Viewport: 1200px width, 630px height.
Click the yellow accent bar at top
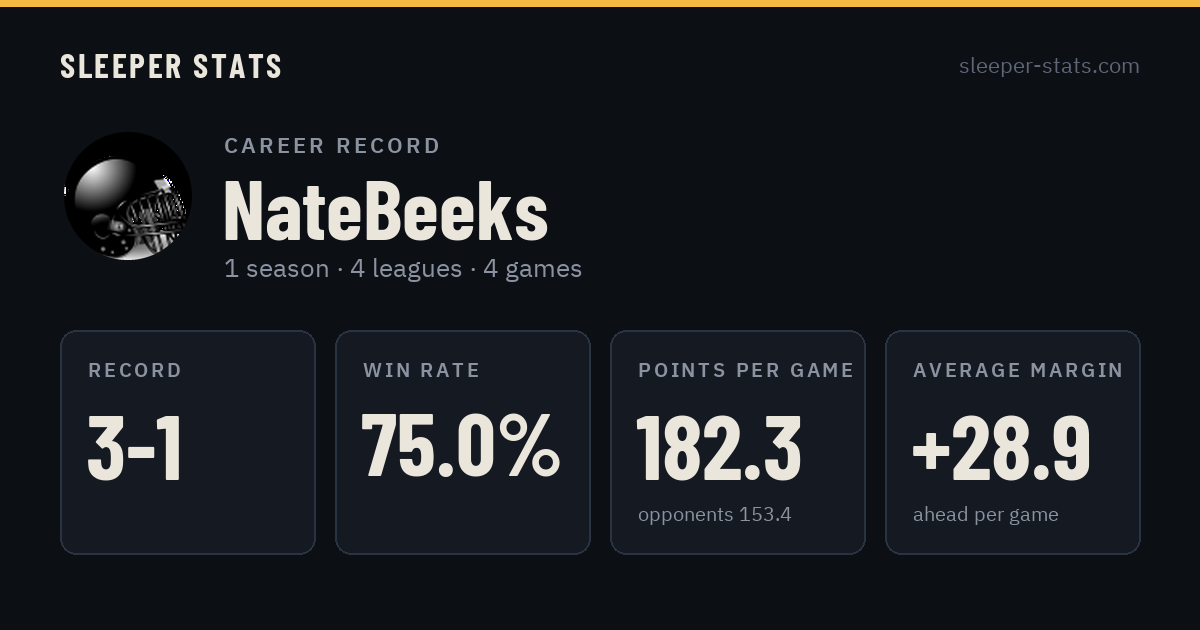600,3
